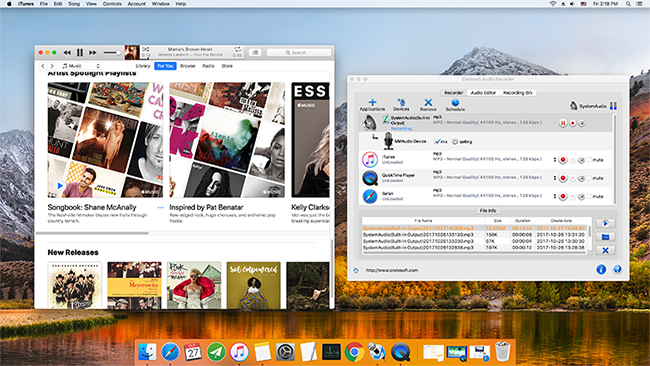
Task: Open the Browse tab in iTunes
Action: coord(187,66)
